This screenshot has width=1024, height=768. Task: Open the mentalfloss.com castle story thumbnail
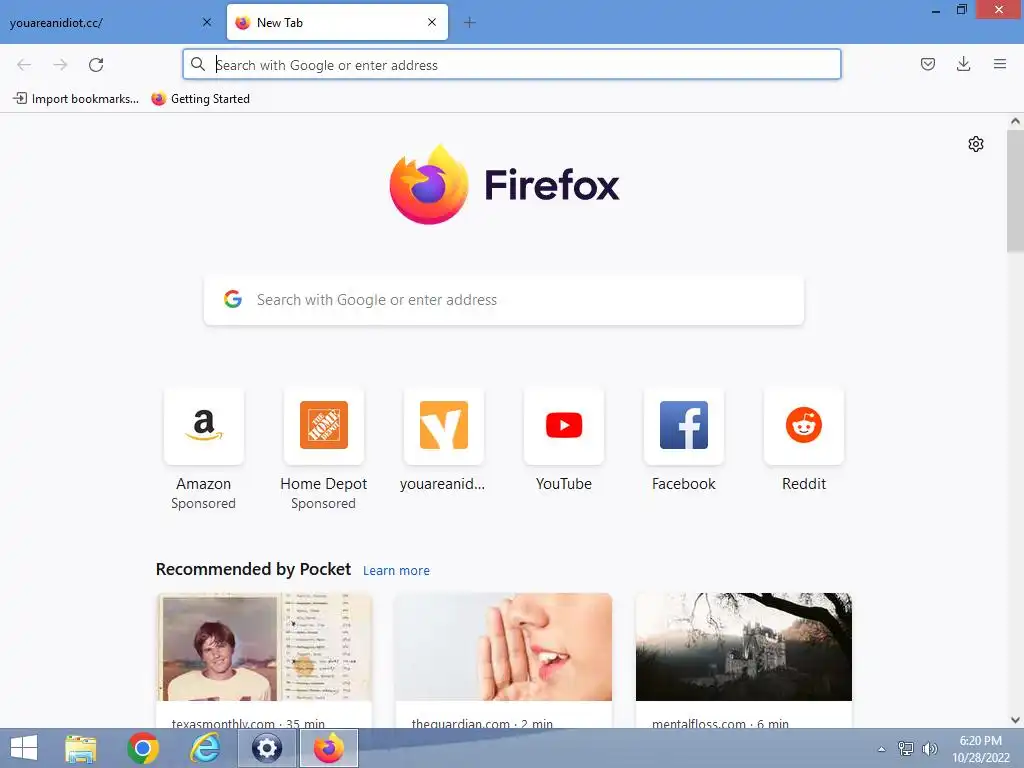tap(744, 647)
